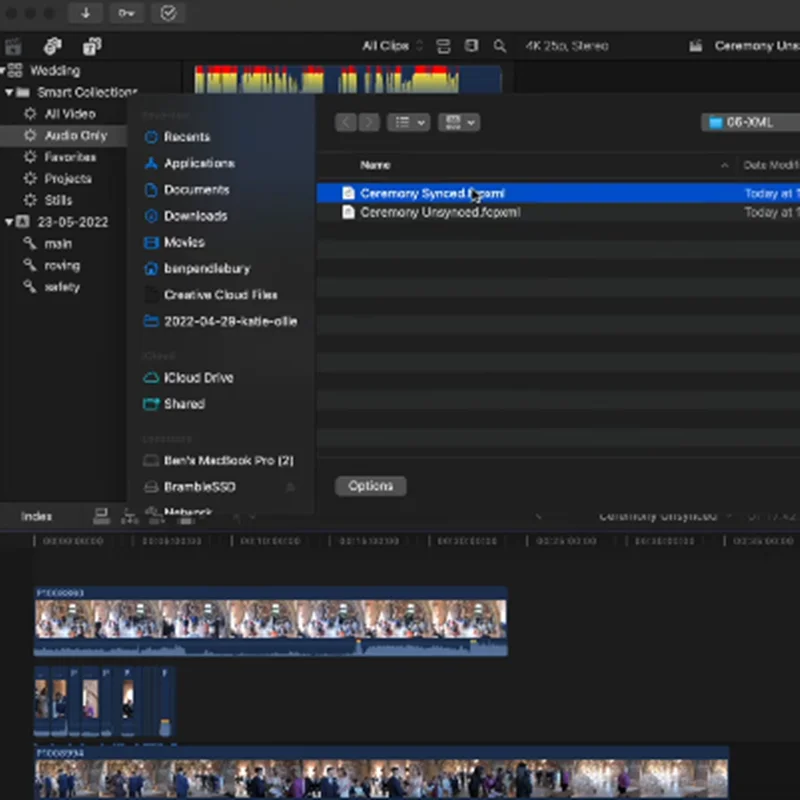Click the insert-clip icon in timeline toolbar
Screen dimensions: 800x800
130,517
